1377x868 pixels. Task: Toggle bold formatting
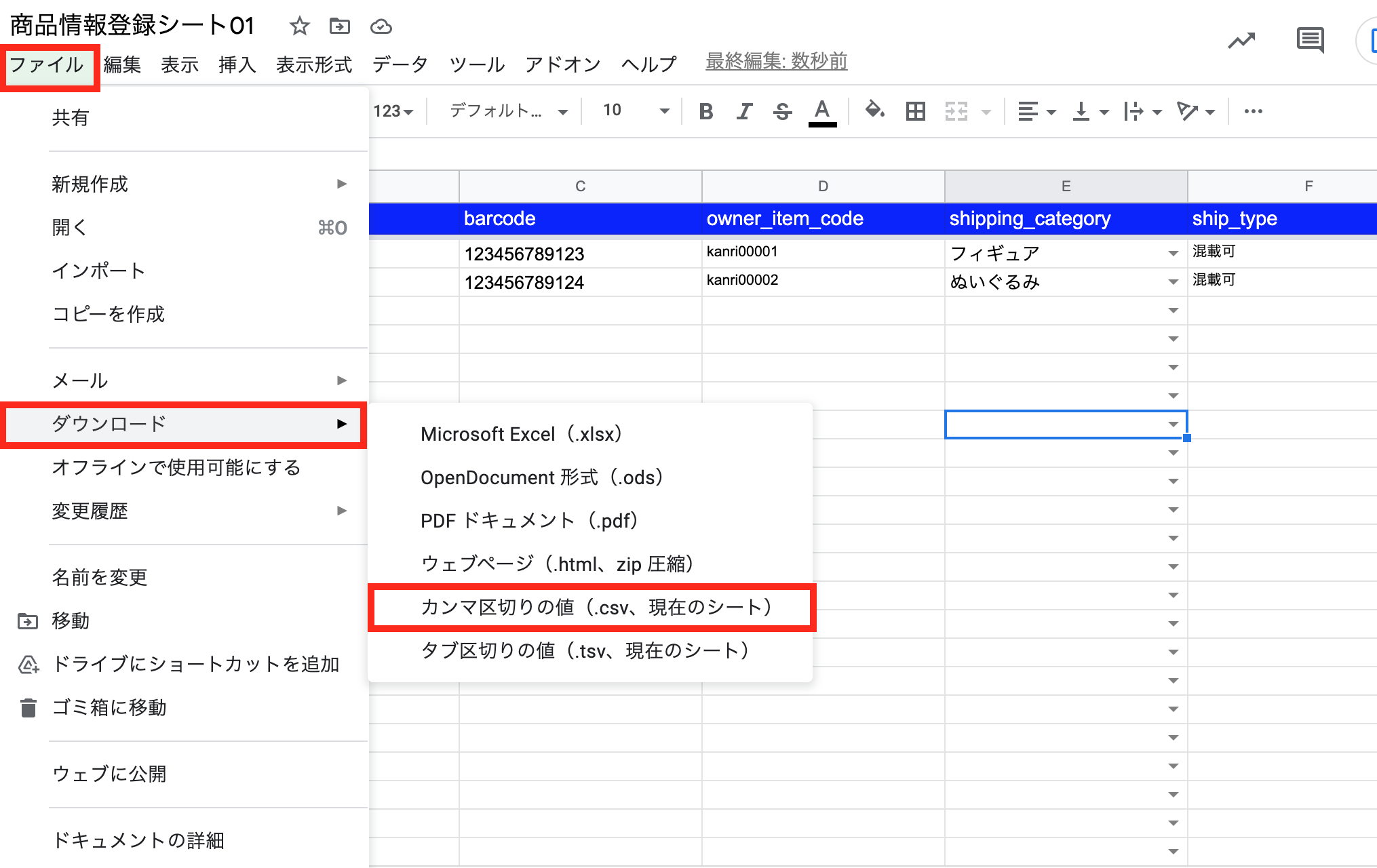point(705,111)
